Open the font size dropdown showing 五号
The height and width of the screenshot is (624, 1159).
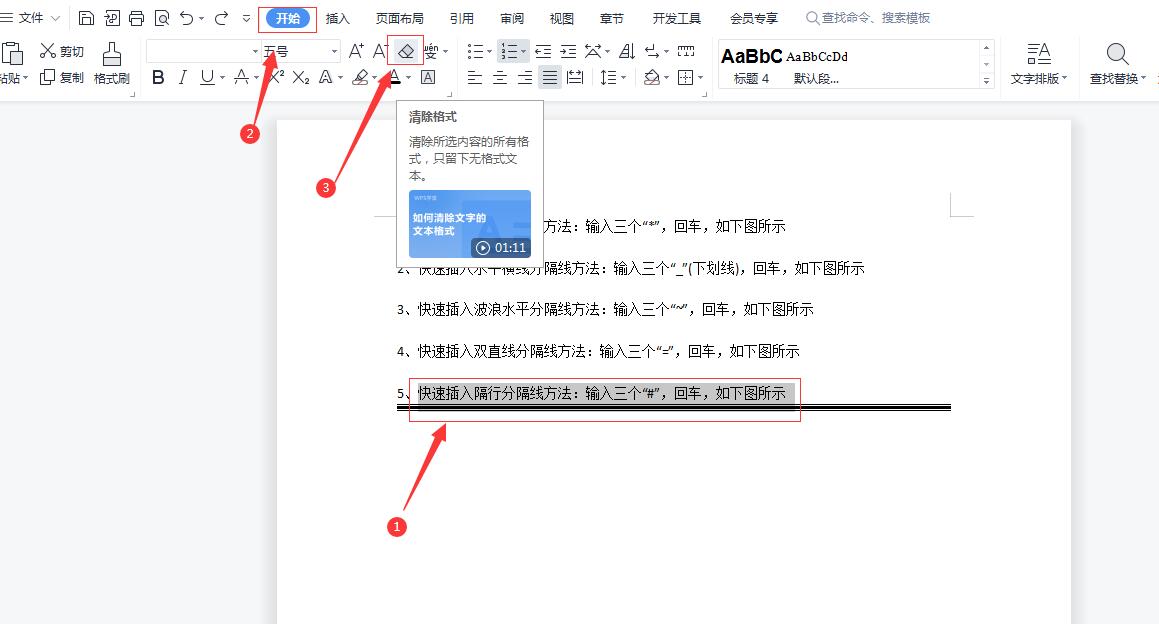pyautogui.click(x=335, y=50)
